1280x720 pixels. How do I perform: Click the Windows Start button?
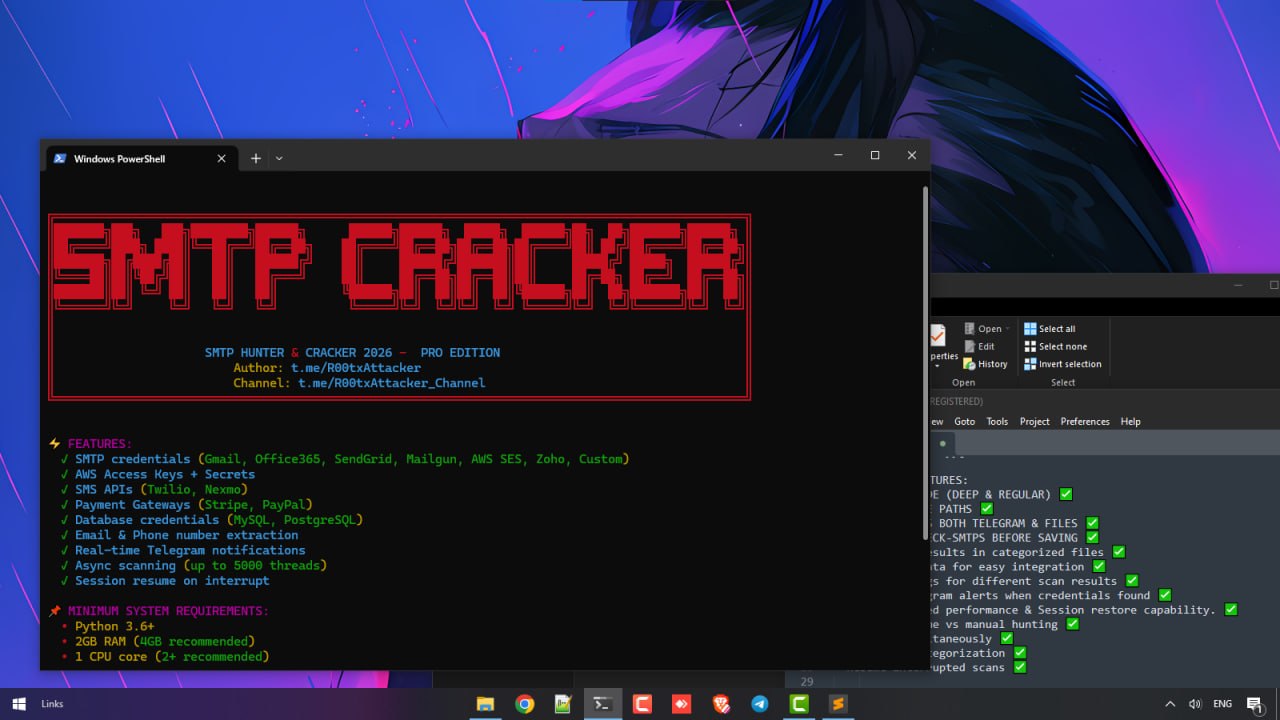coord(18,704)
